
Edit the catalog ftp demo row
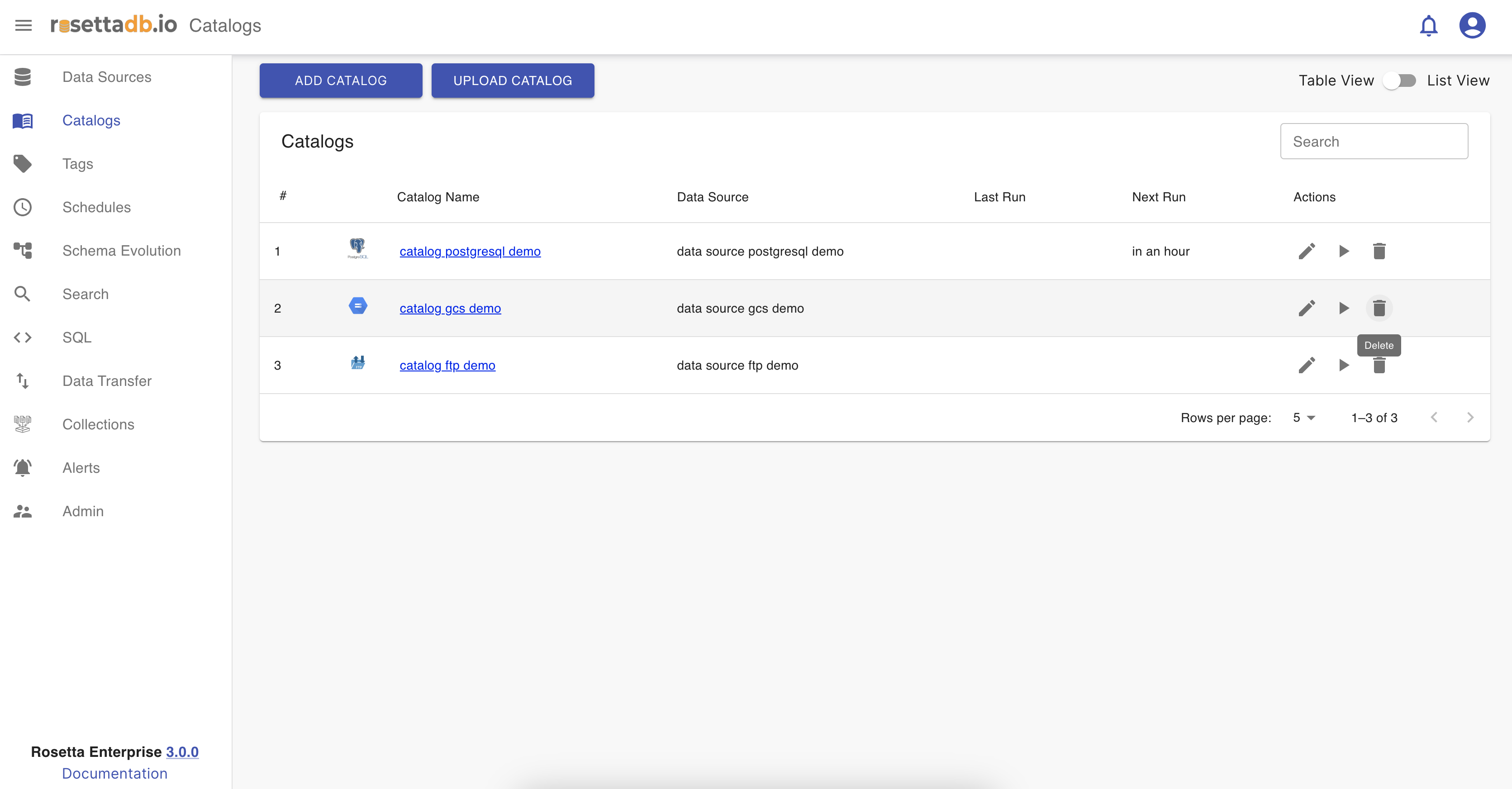(1307, 365)
